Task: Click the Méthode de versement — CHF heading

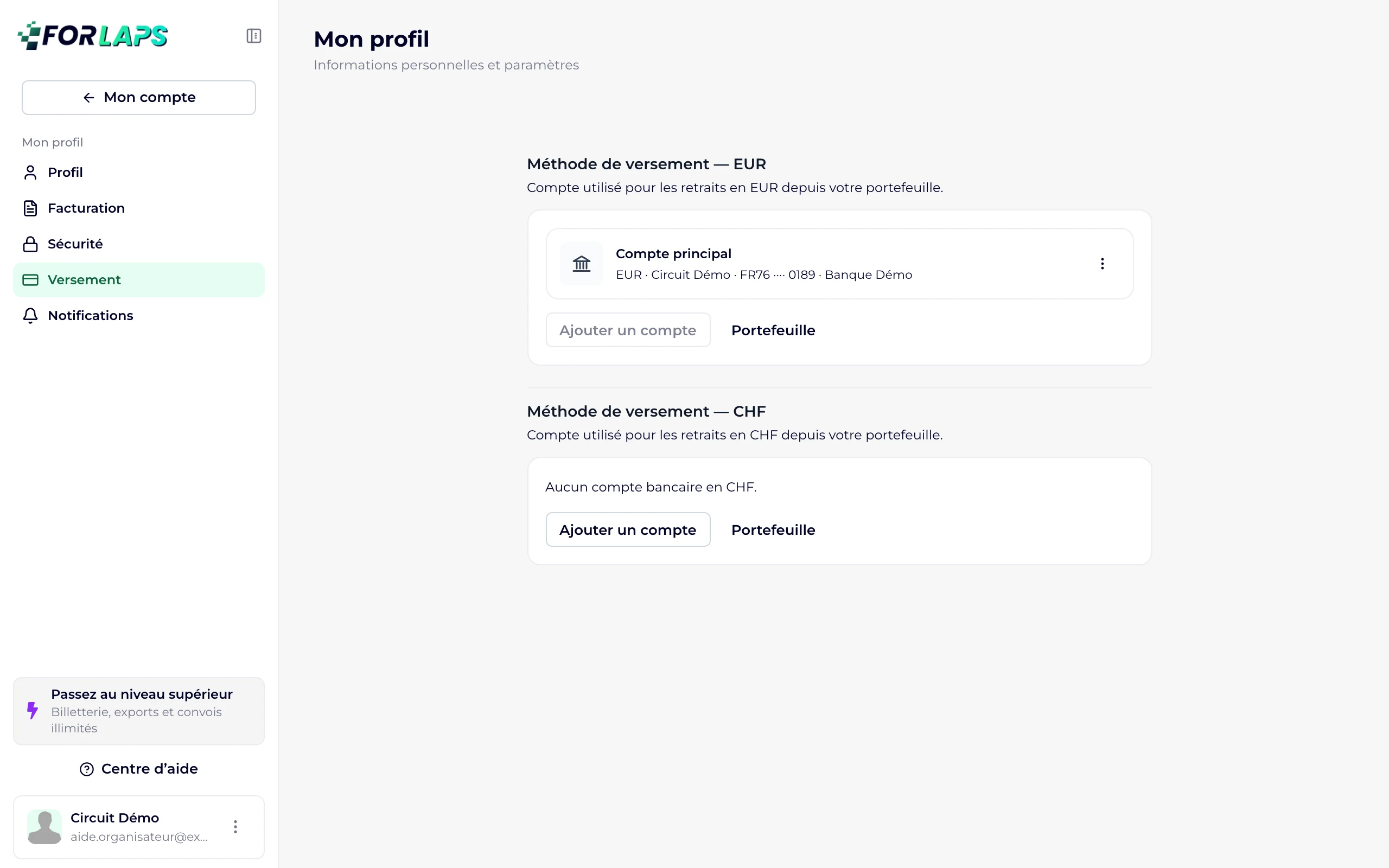Action: tap(646, 412)
